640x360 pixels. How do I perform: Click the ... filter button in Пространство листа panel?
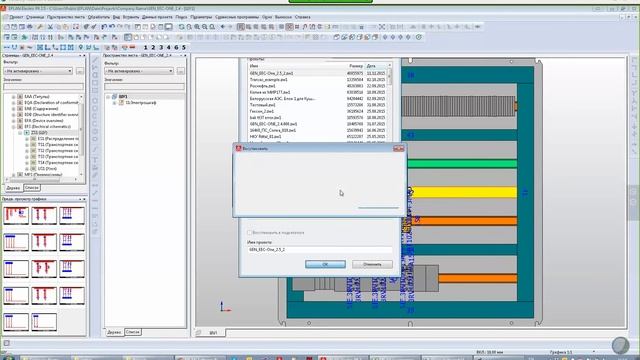tap(181, 71)
